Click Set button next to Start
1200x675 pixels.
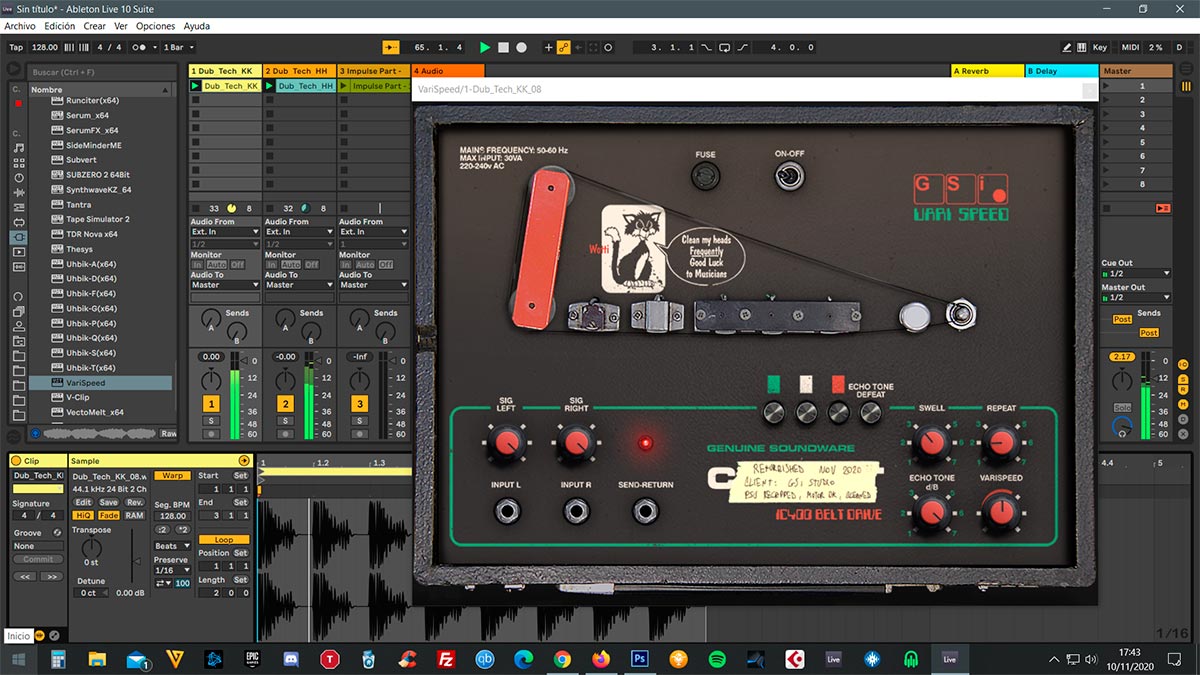click(x=241, y=476)
